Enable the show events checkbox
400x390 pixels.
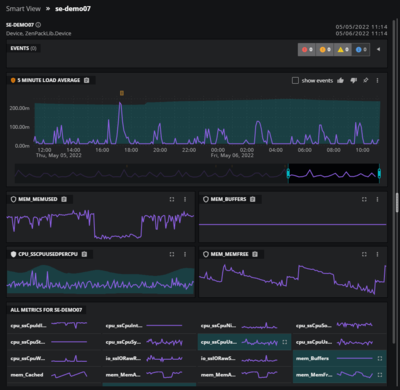click(x=295, y=80)
